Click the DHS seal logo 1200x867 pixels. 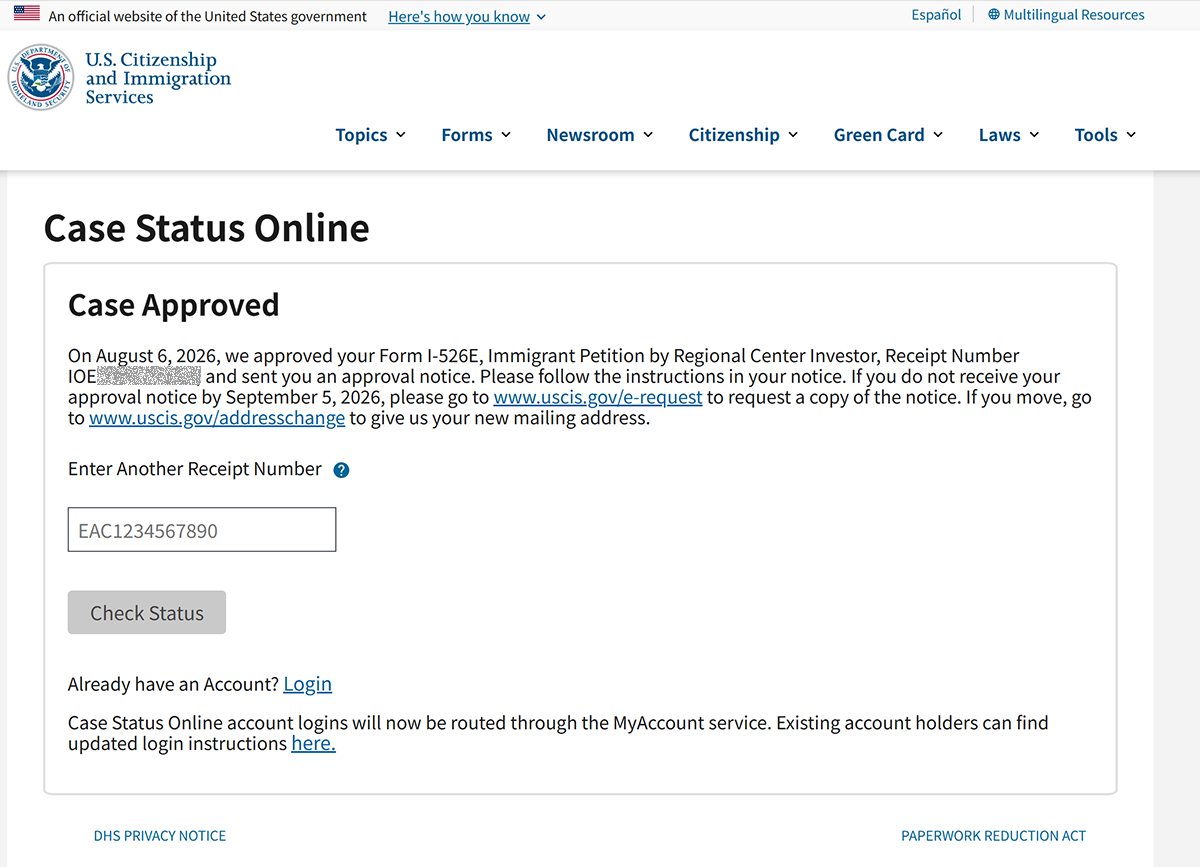click(x=41, y=78)
